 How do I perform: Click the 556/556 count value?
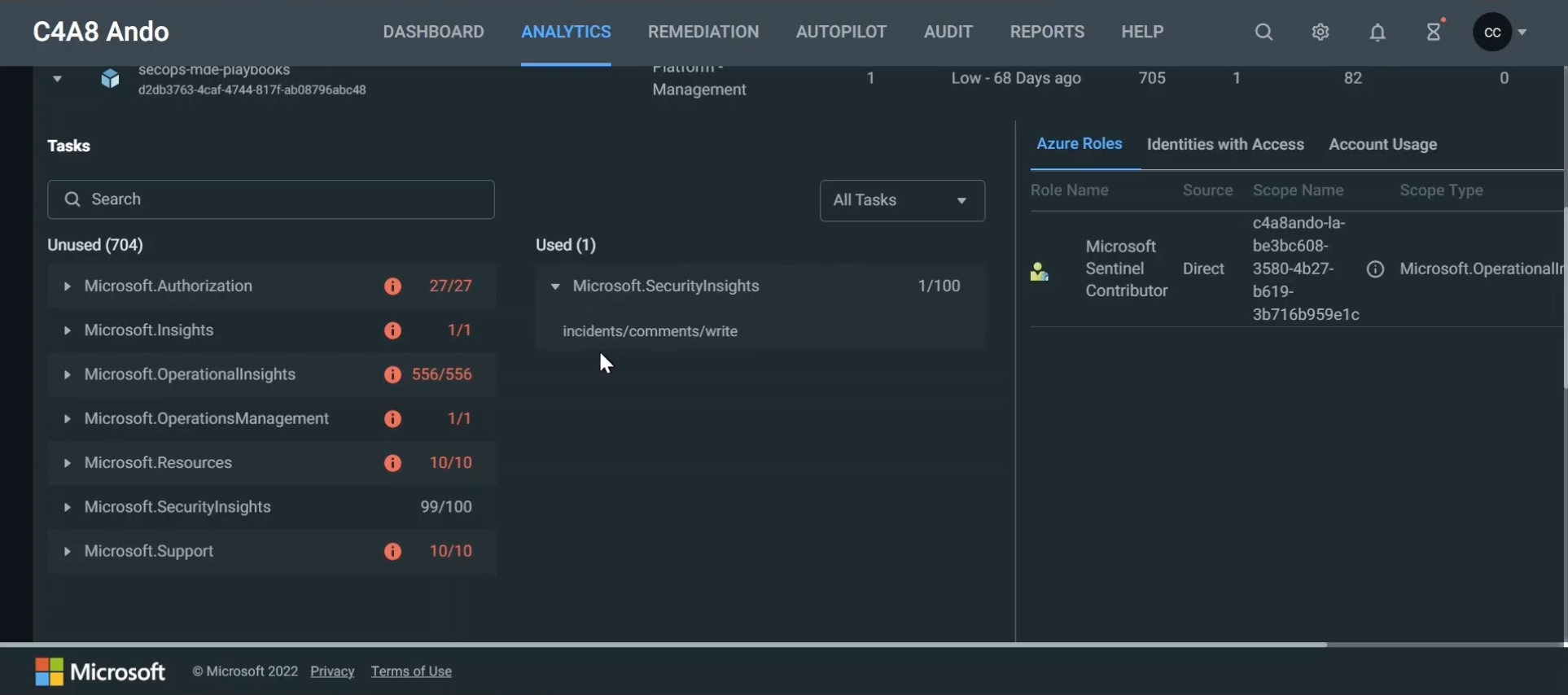tap(442, 374)
